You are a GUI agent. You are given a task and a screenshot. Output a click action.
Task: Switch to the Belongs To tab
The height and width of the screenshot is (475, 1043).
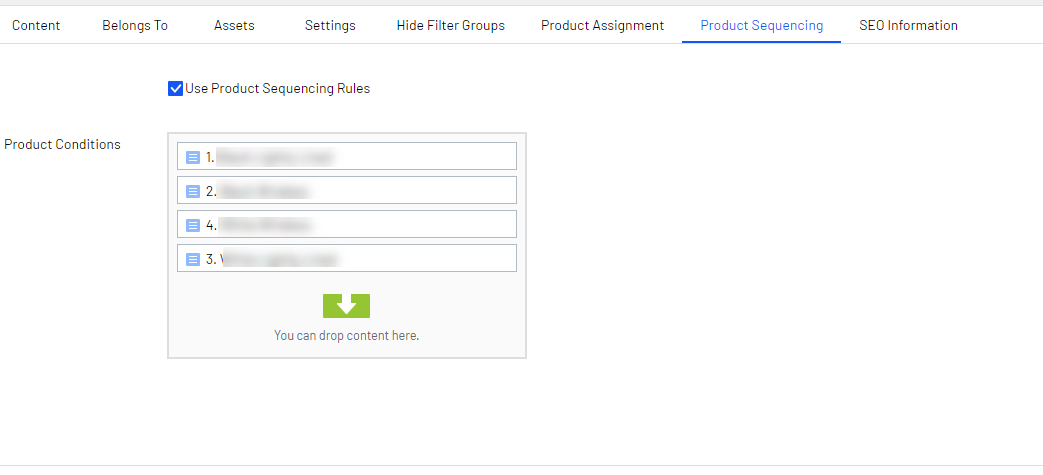pos(135,25)
